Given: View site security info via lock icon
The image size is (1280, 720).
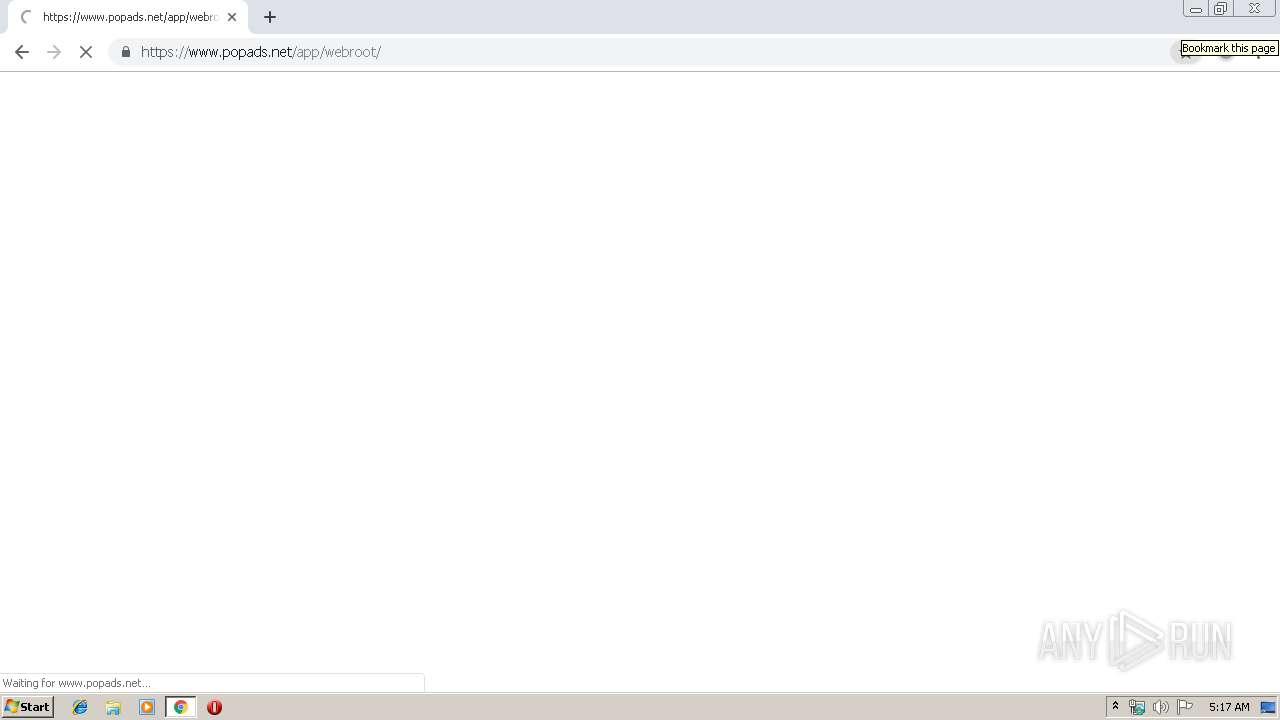Looking at the screenshot, I should 125,52.
